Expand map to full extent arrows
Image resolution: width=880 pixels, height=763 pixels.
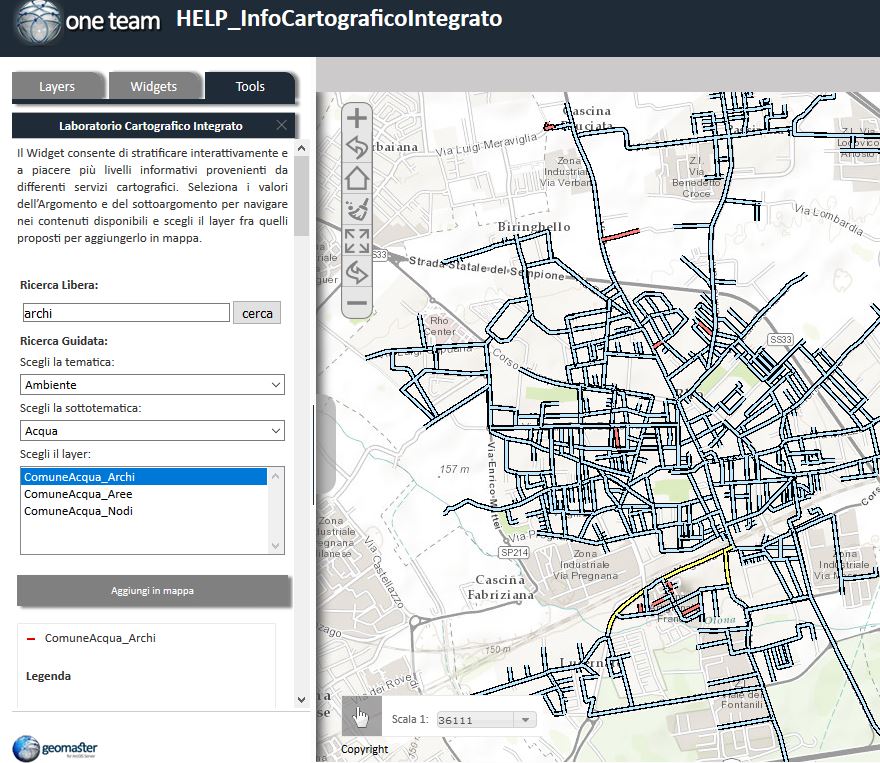(x=357, y=241)
